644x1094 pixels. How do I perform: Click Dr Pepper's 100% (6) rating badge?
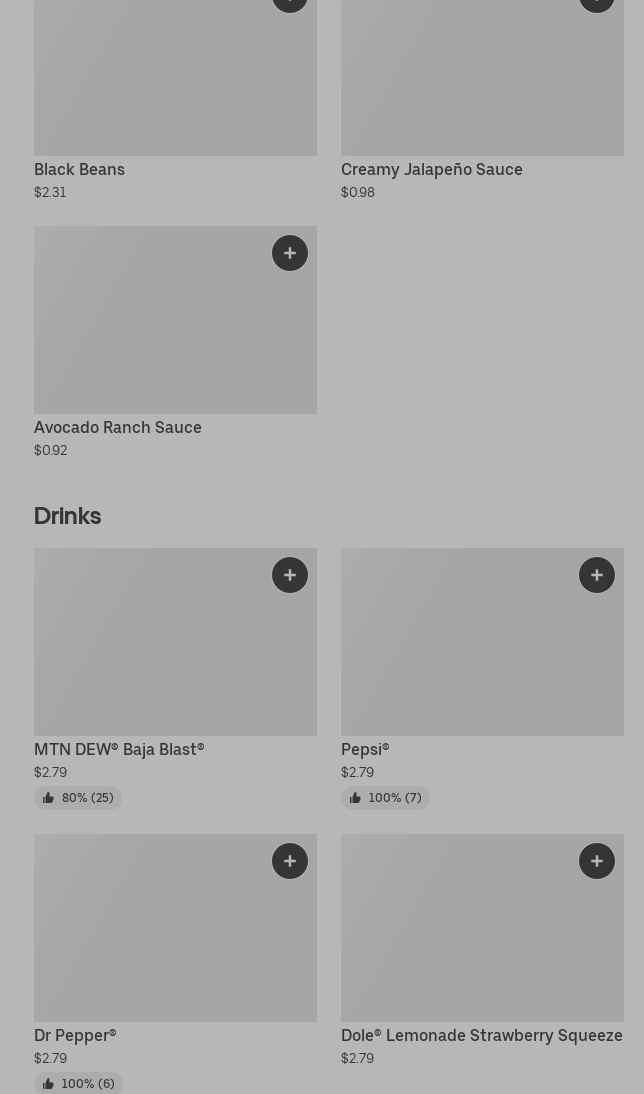tap(78, 1083)
